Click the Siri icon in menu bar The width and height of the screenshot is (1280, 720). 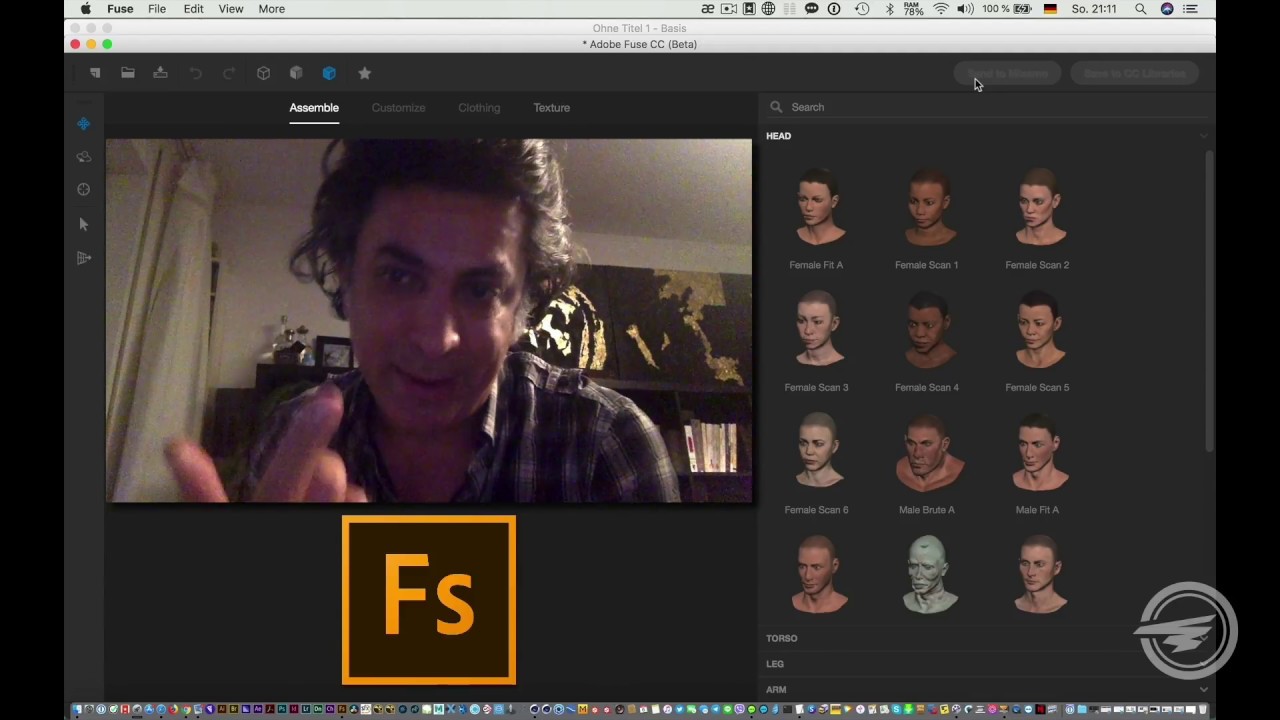click(x=1167, y=9)
